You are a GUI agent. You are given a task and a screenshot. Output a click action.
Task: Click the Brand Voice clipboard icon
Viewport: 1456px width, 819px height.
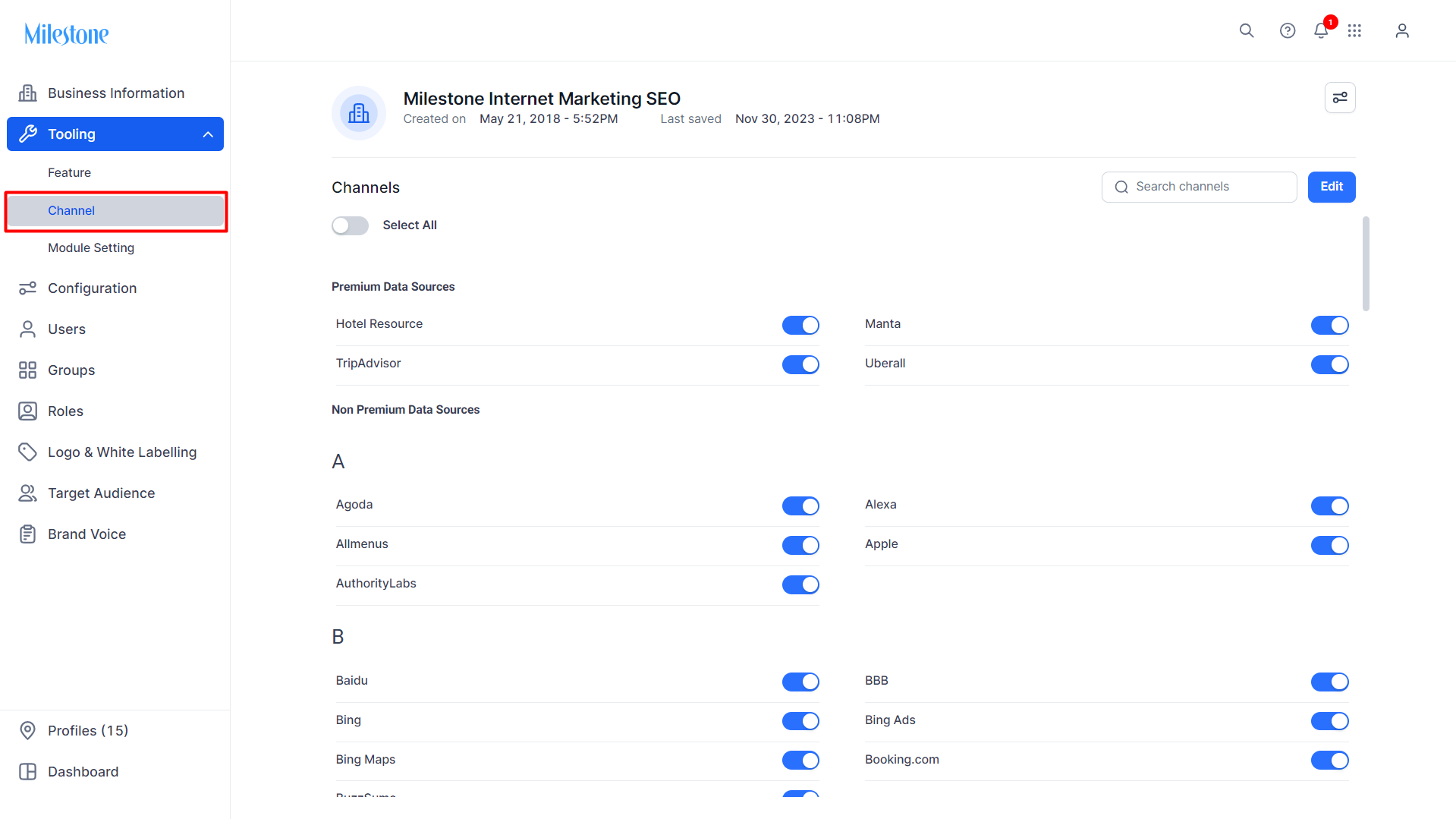click(27, 534)
